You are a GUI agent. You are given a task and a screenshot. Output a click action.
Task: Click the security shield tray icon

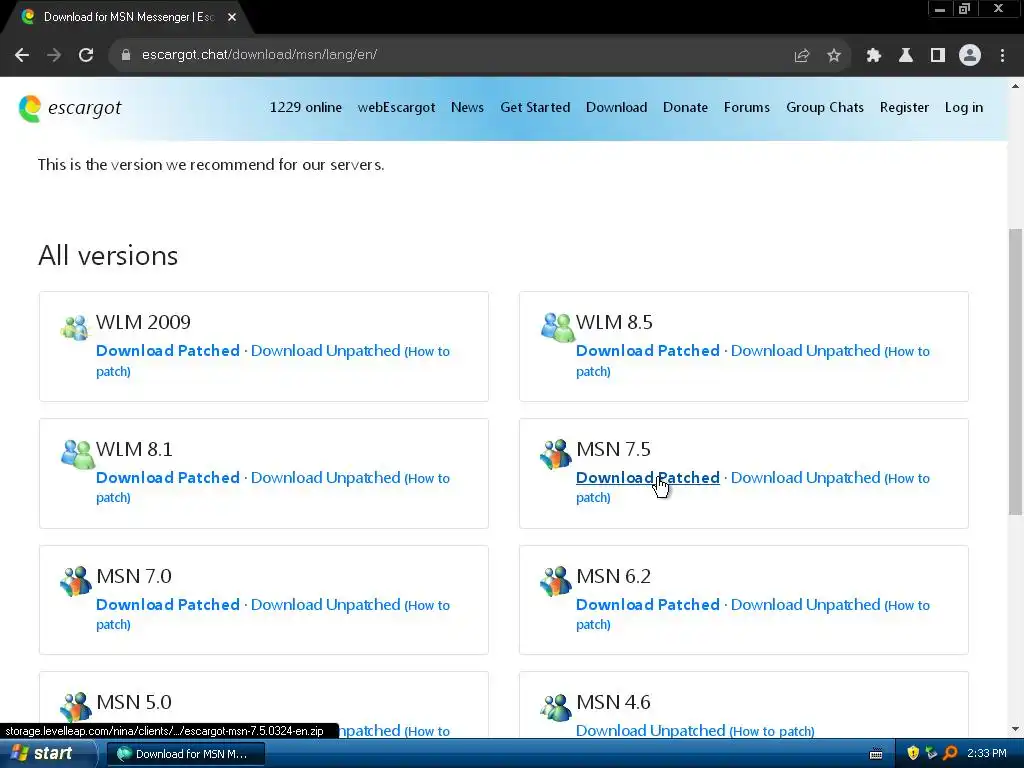[913, 753]
